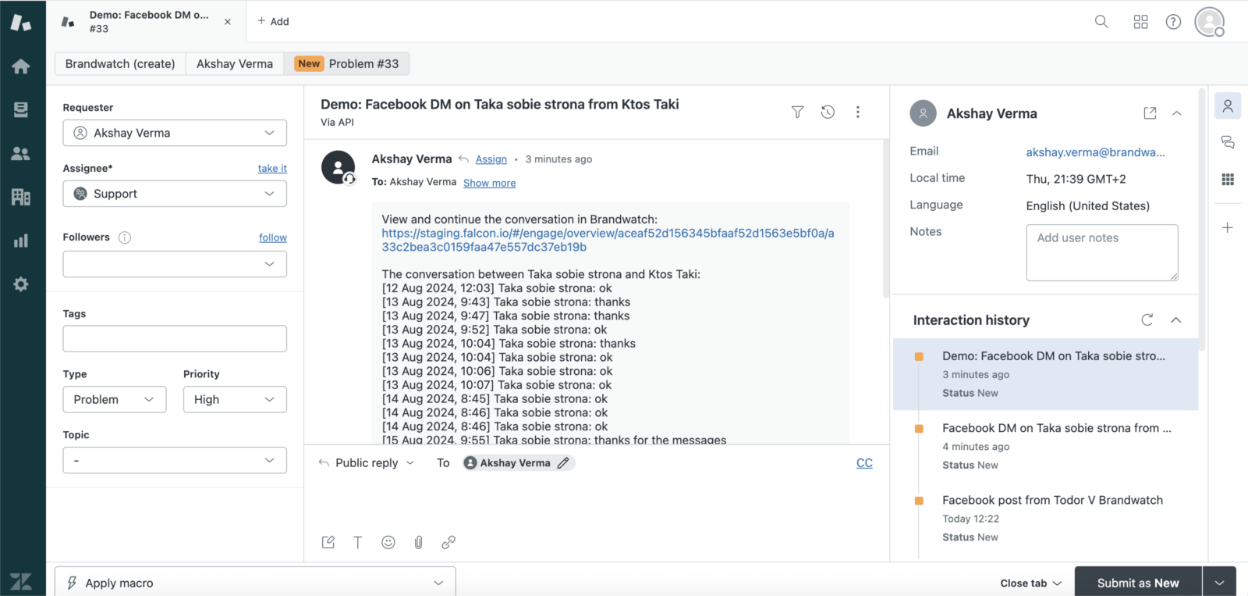Click the CC link
1248x596 pixels.
point(865,463)
